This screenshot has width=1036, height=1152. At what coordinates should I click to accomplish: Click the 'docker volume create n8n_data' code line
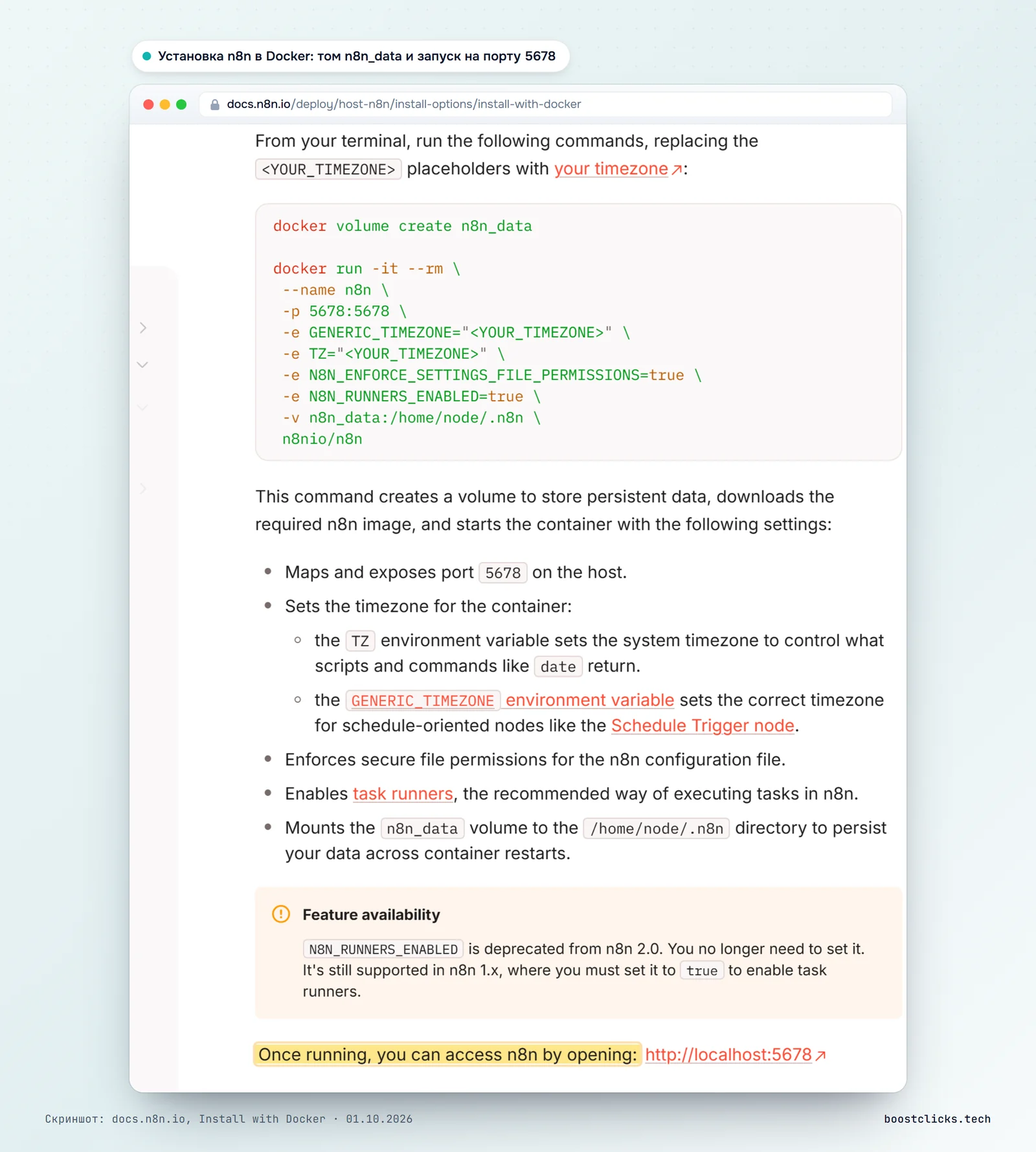403,226
